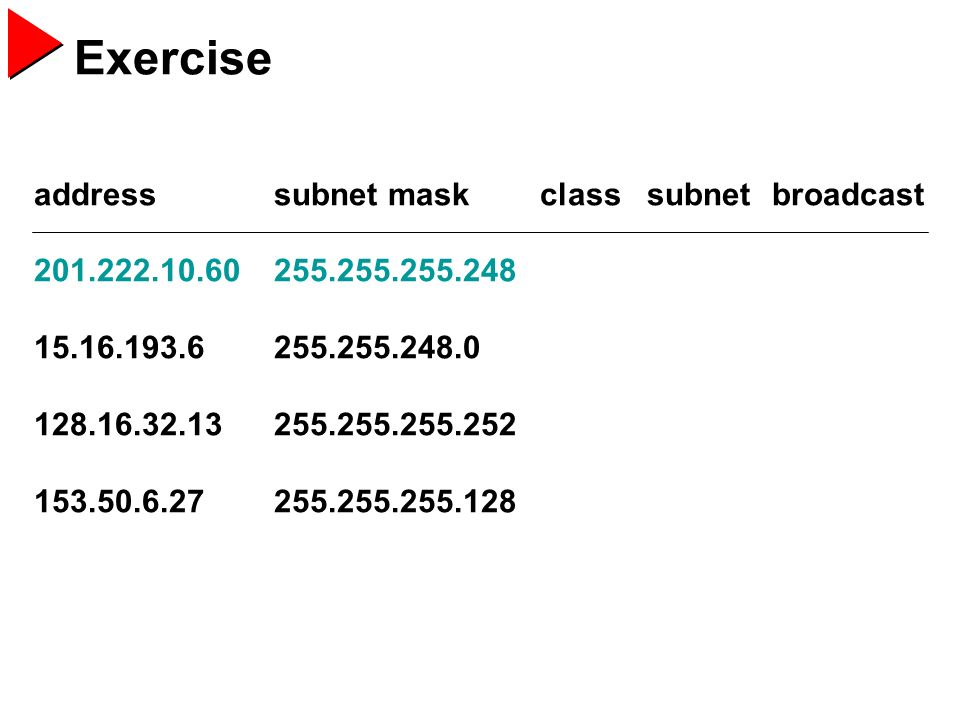Select address 201.222.10.60
960x720 pixels.
[x=137, y=270]
